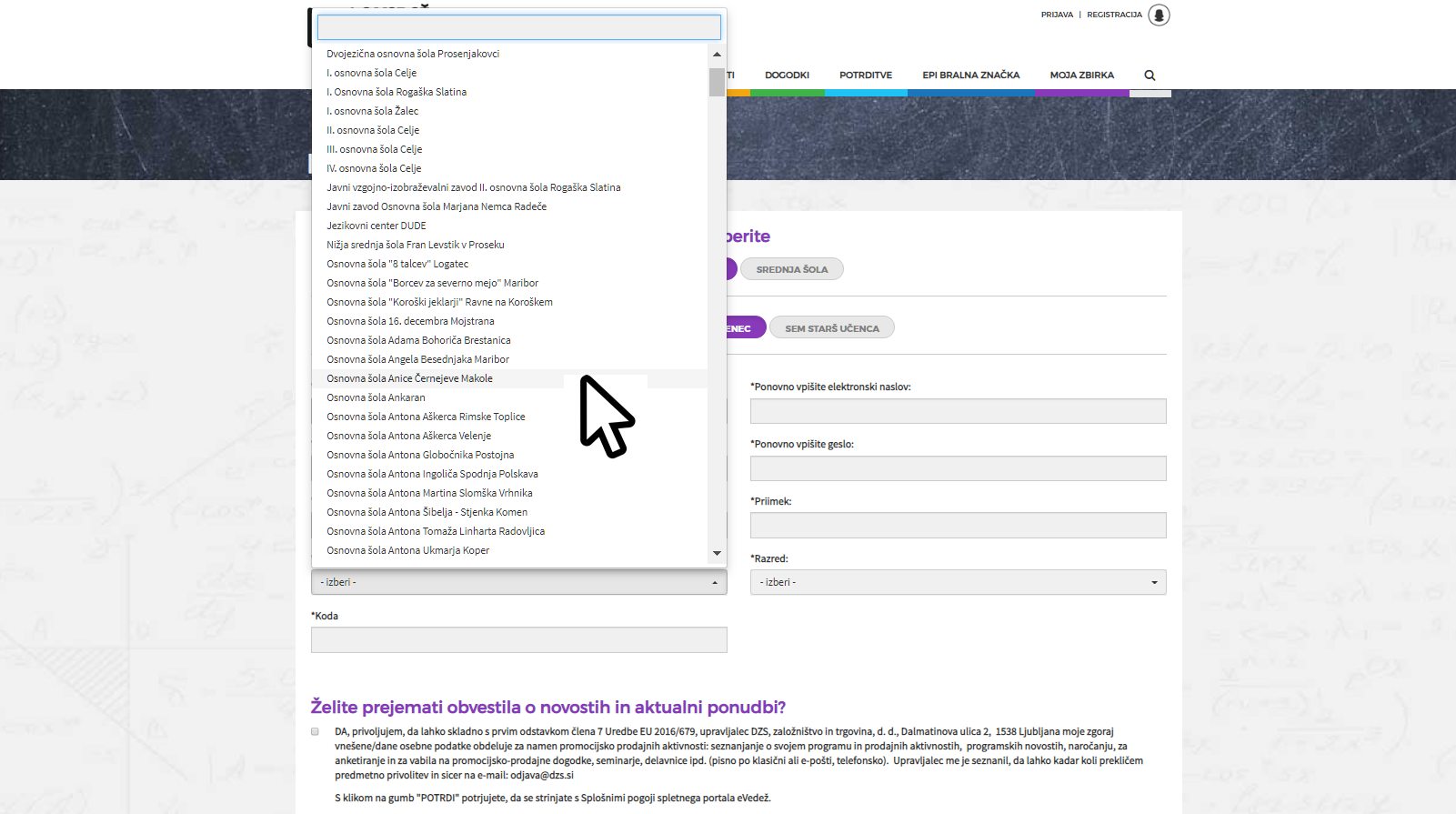The width and height of the screenshot is (1456, 814).
Task: Select III. osnovna šola Celje
Action: [x=509, y=149]
